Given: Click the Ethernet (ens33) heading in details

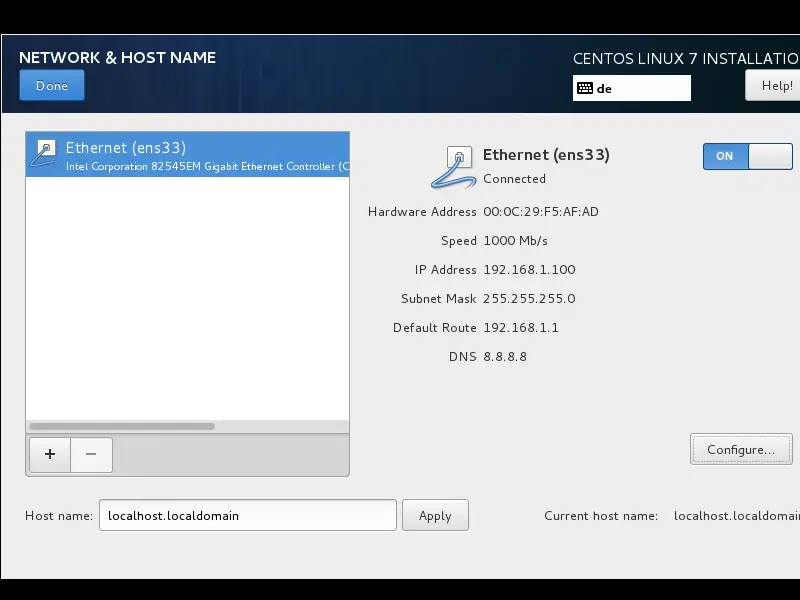Looking at the screenshot, I should [546, 155].
